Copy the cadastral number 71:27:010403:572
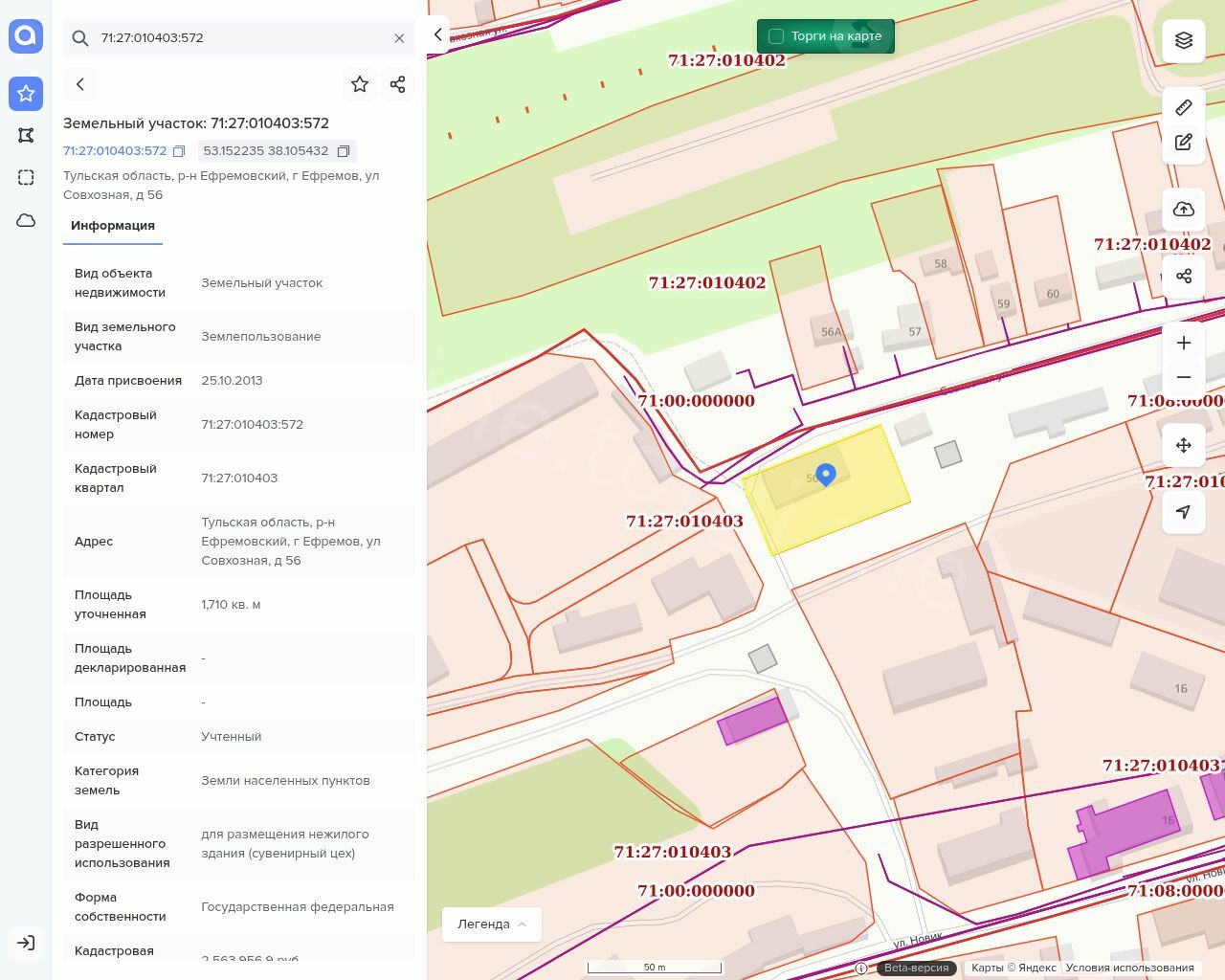Screen dimensions: 1225x980 [x=179, y=151]
